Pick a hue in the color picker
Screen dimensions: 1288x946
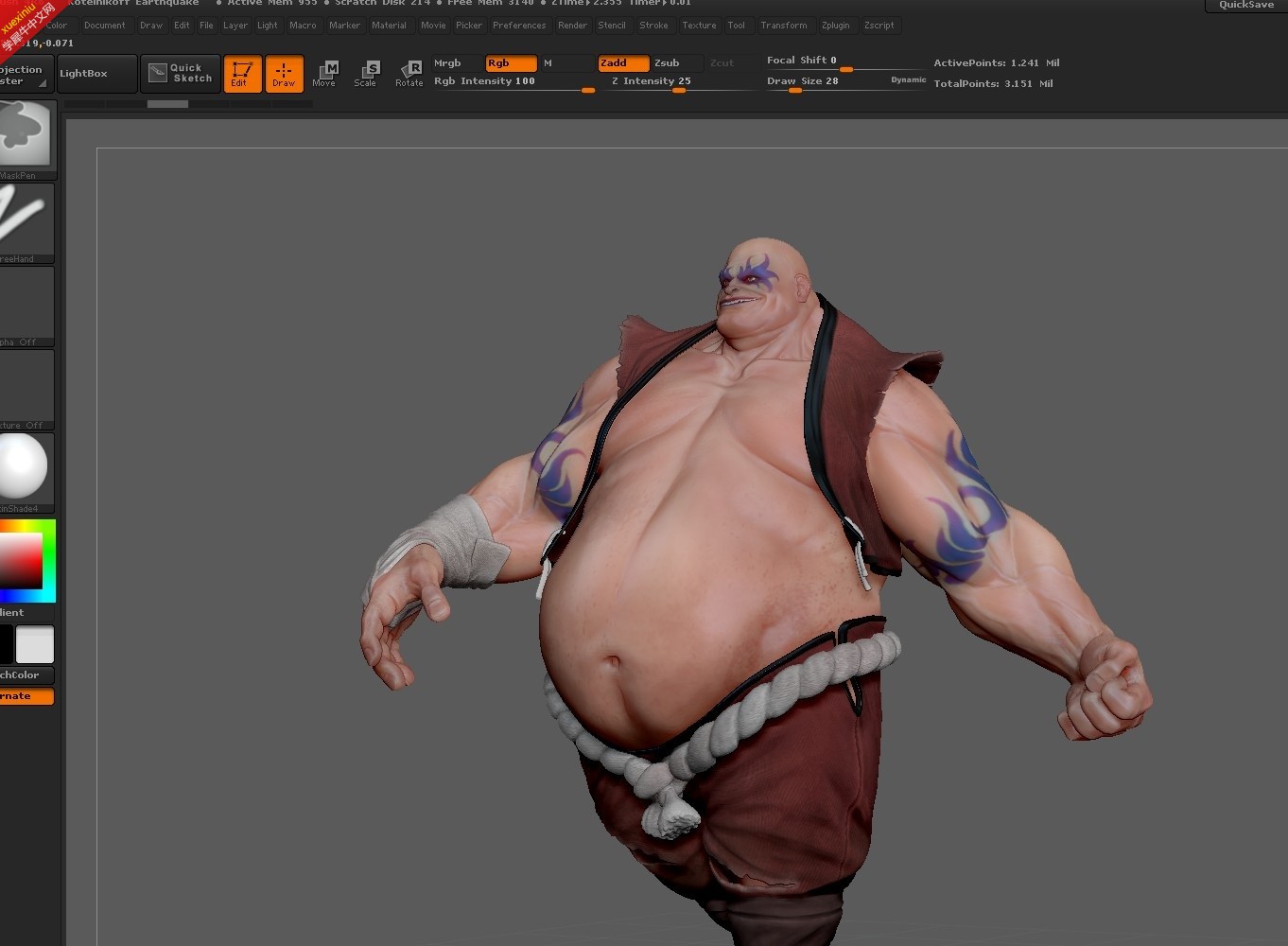pos(27,561)
